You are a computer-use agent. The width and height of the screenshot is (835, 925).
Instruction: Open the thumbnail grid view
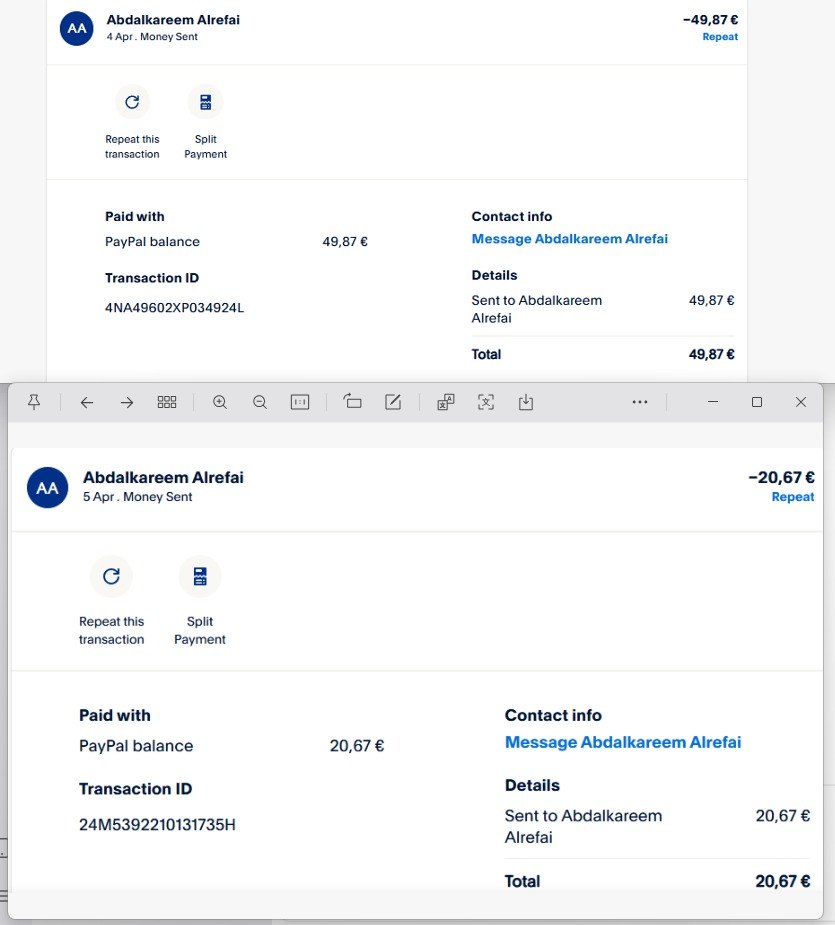click(167, 402)
